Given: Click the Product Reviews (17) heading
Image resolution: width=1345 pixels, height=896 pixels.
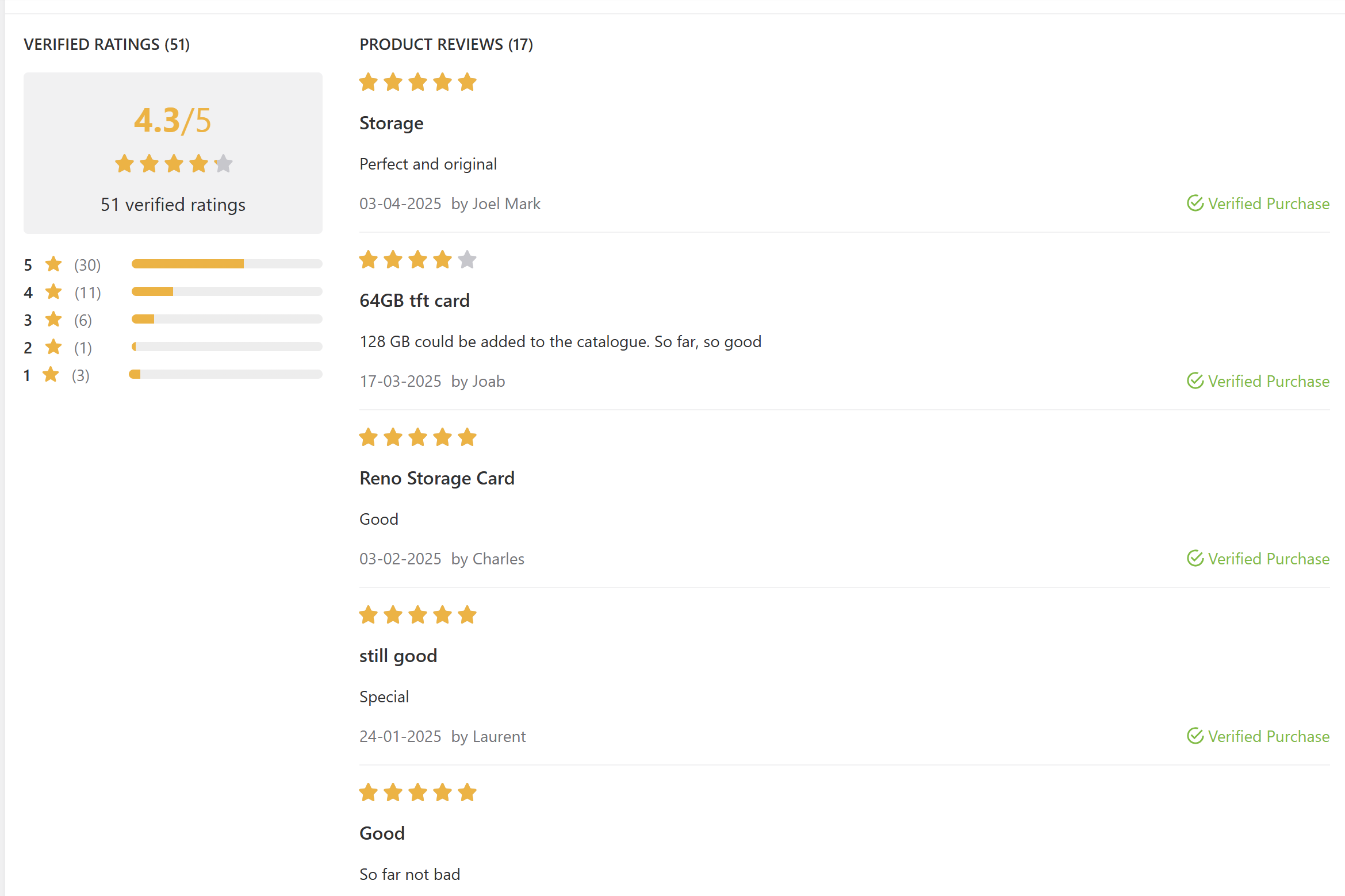Looking at the screenshot, I should pos(446,44).
